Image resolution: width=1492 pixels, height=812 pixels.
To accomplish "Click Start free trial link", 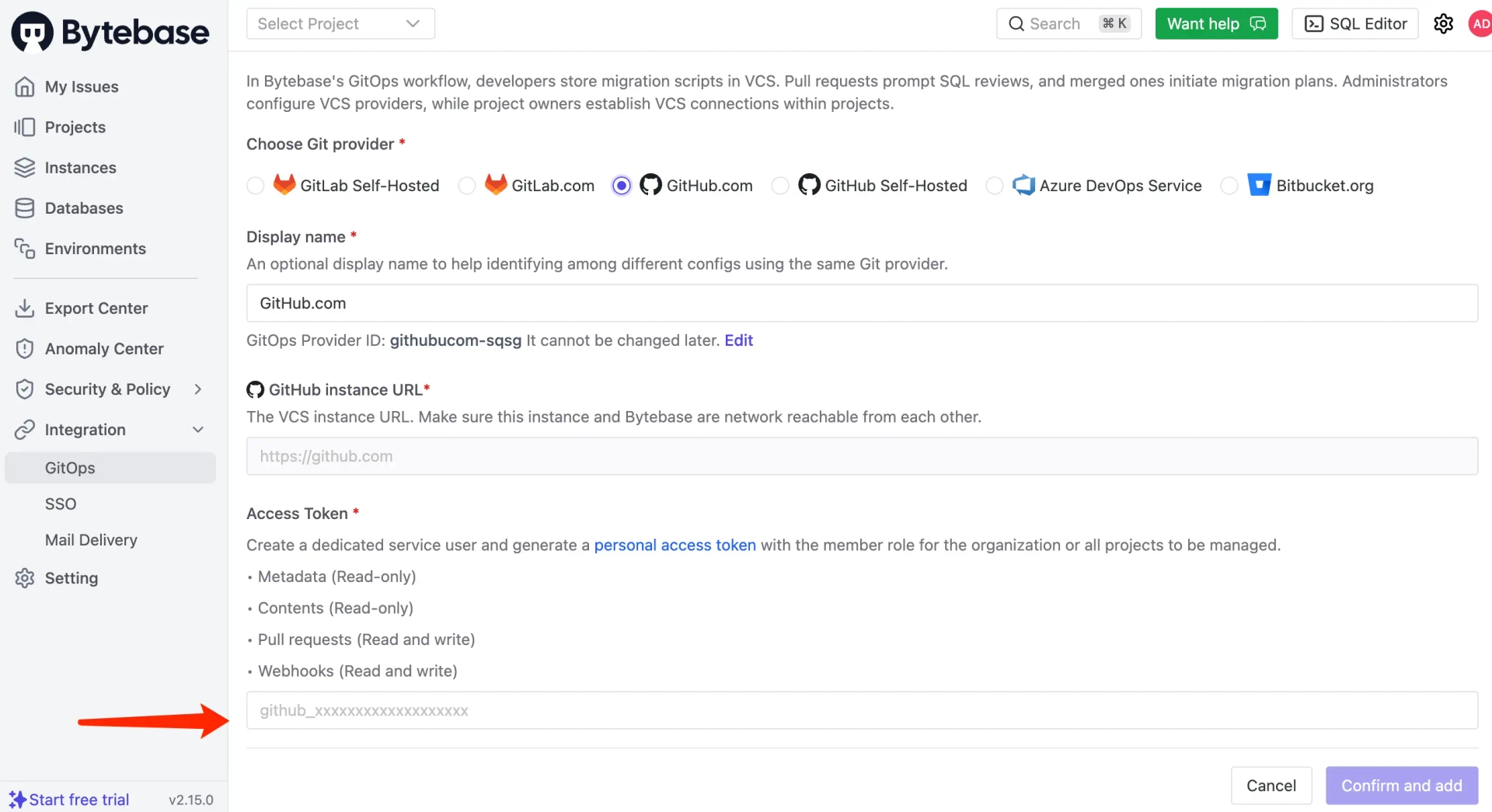I will pyautogui.click(x=79, y=800).
